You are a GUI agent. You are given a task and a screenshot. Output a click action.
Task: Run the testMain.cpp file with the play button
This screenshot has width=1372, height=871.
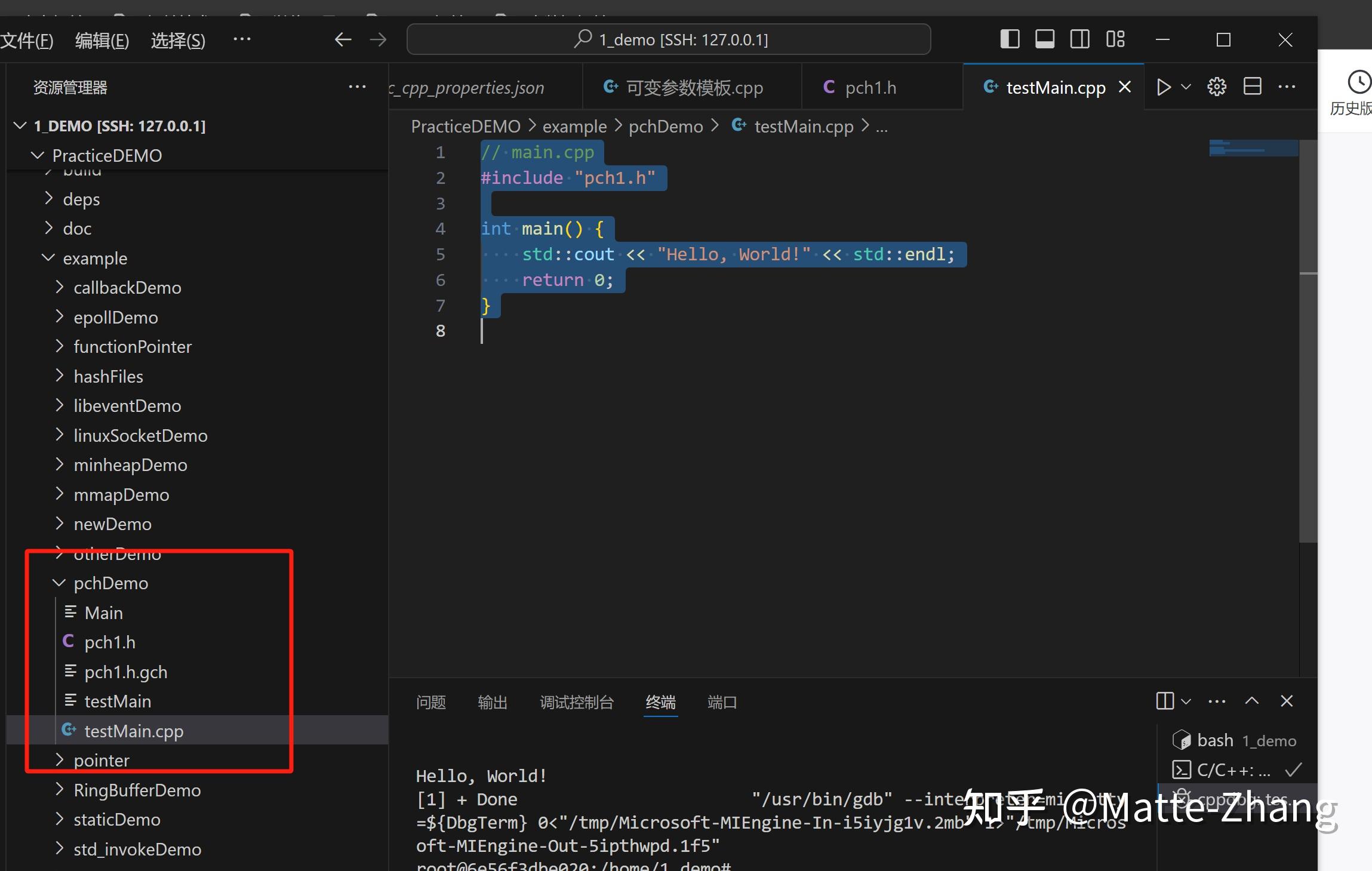1163,87
